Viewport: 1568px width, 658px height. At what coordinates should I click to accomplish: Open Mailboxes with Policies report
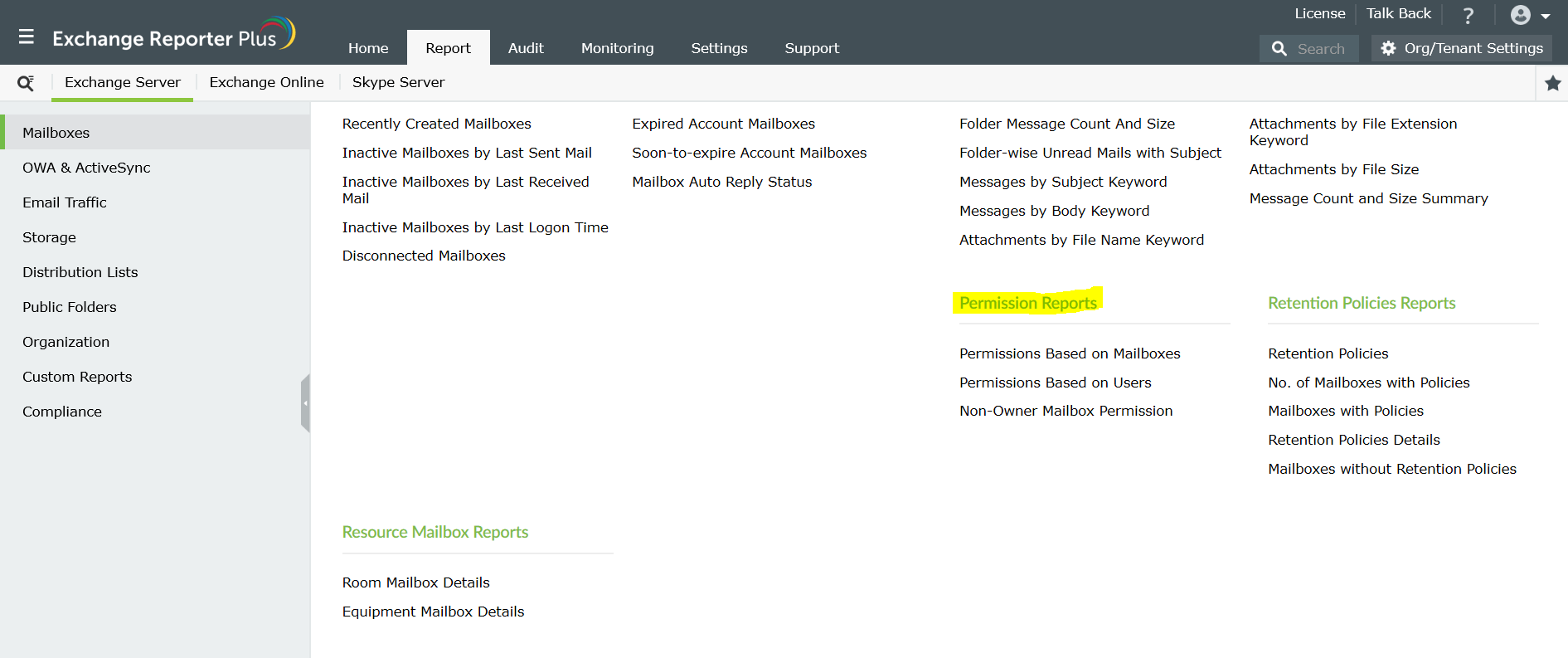pyautogui.click(x=1346, y=411)
